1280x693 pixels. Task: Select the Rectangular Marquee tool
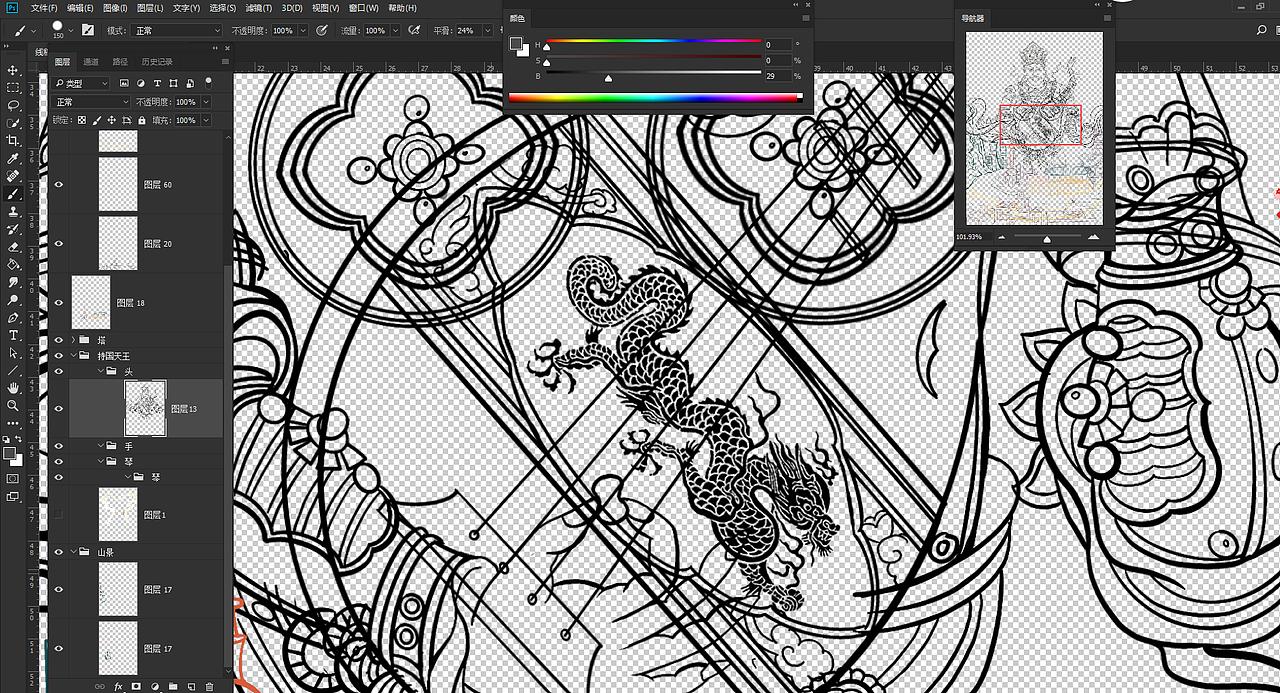(x=13, y=88)
